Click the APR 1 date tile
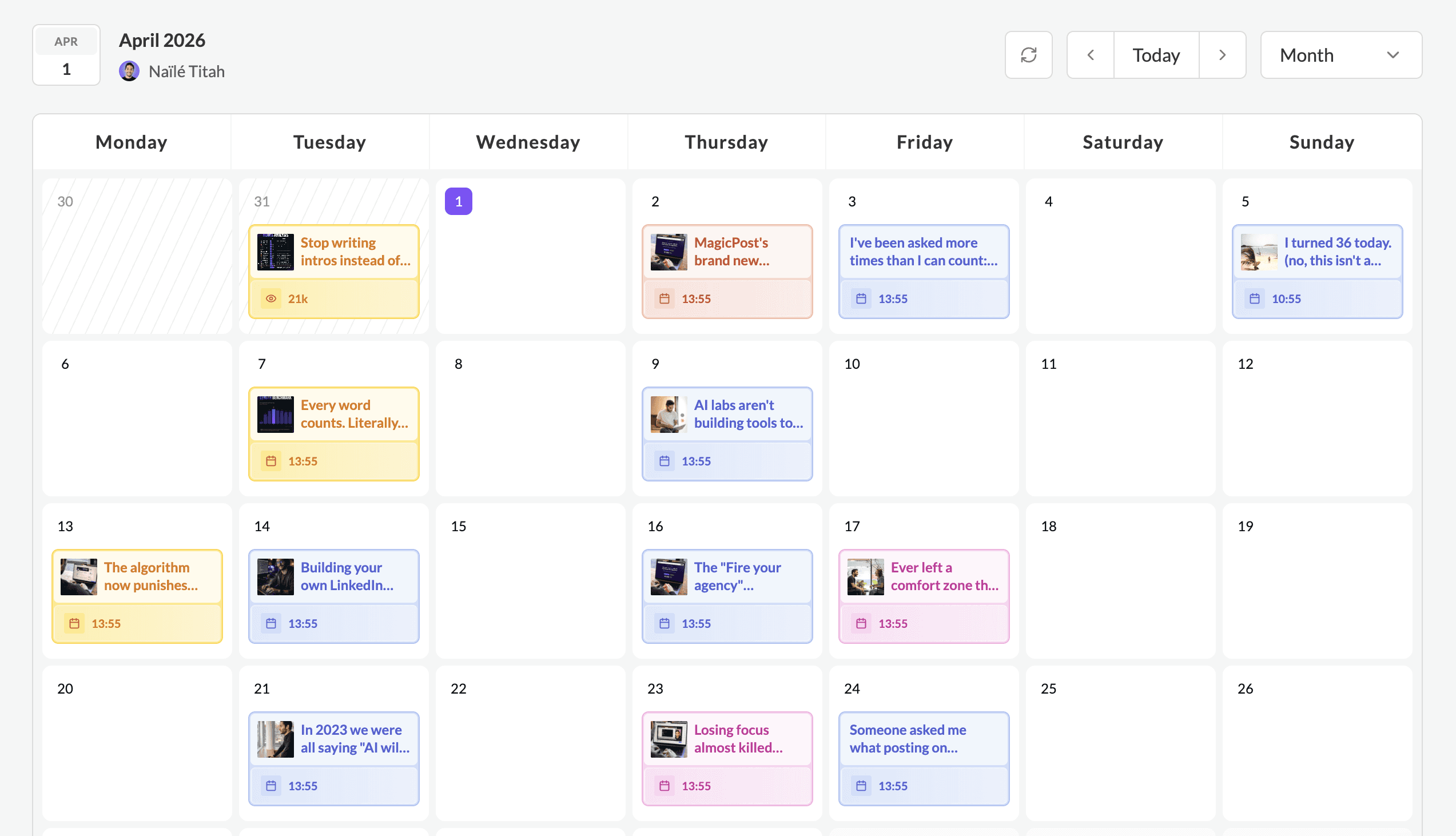The width and height of the screenshot is (1456, 836). [x=66, y=55]
